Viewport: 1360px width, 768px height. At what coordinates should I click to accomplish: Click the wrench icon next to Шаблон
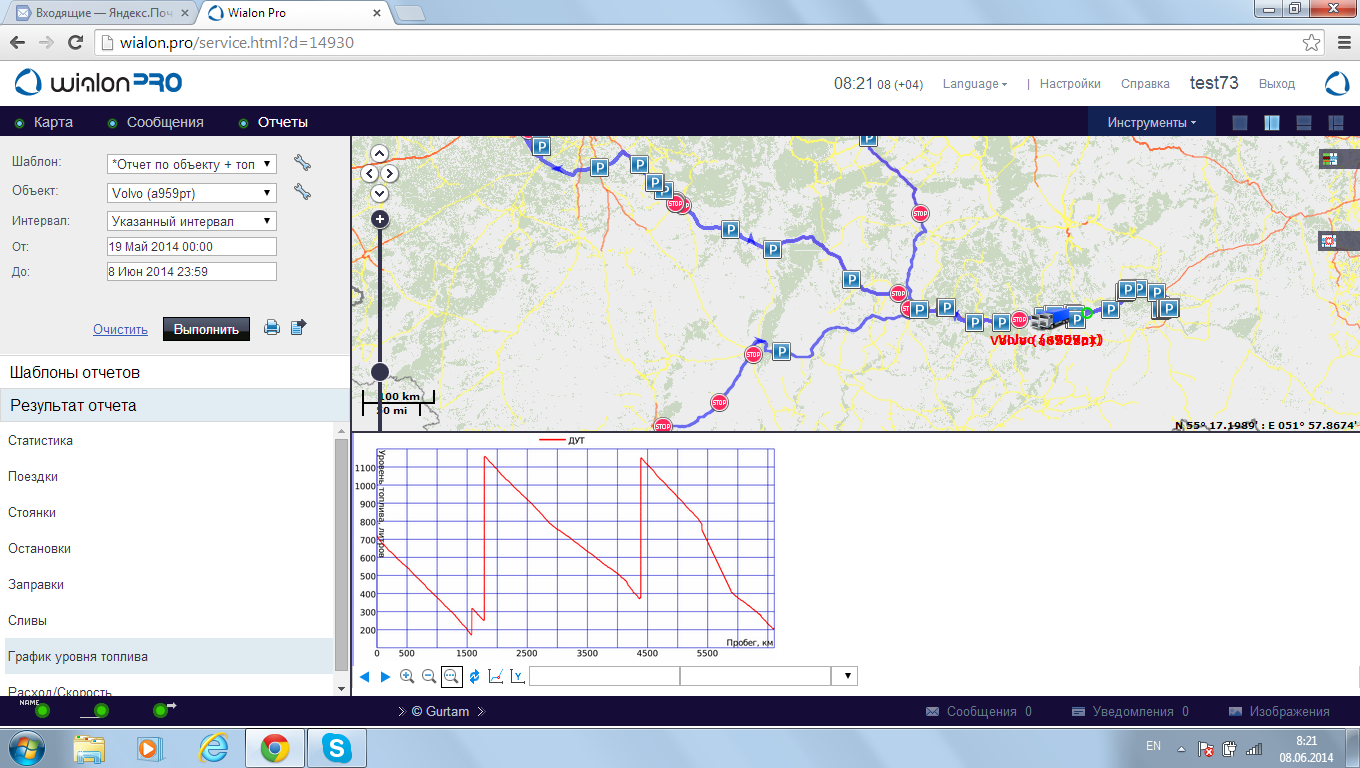coord(302,163)
